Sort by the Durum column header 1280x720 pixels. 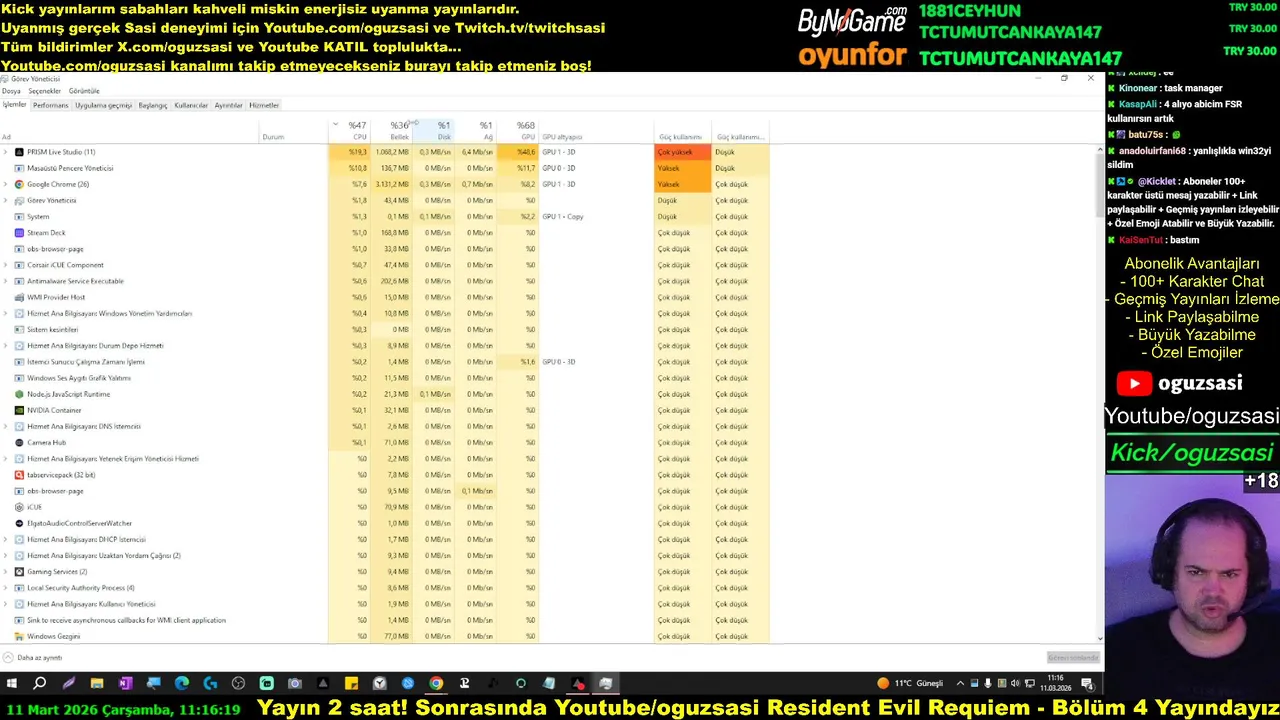pos(293,131)
